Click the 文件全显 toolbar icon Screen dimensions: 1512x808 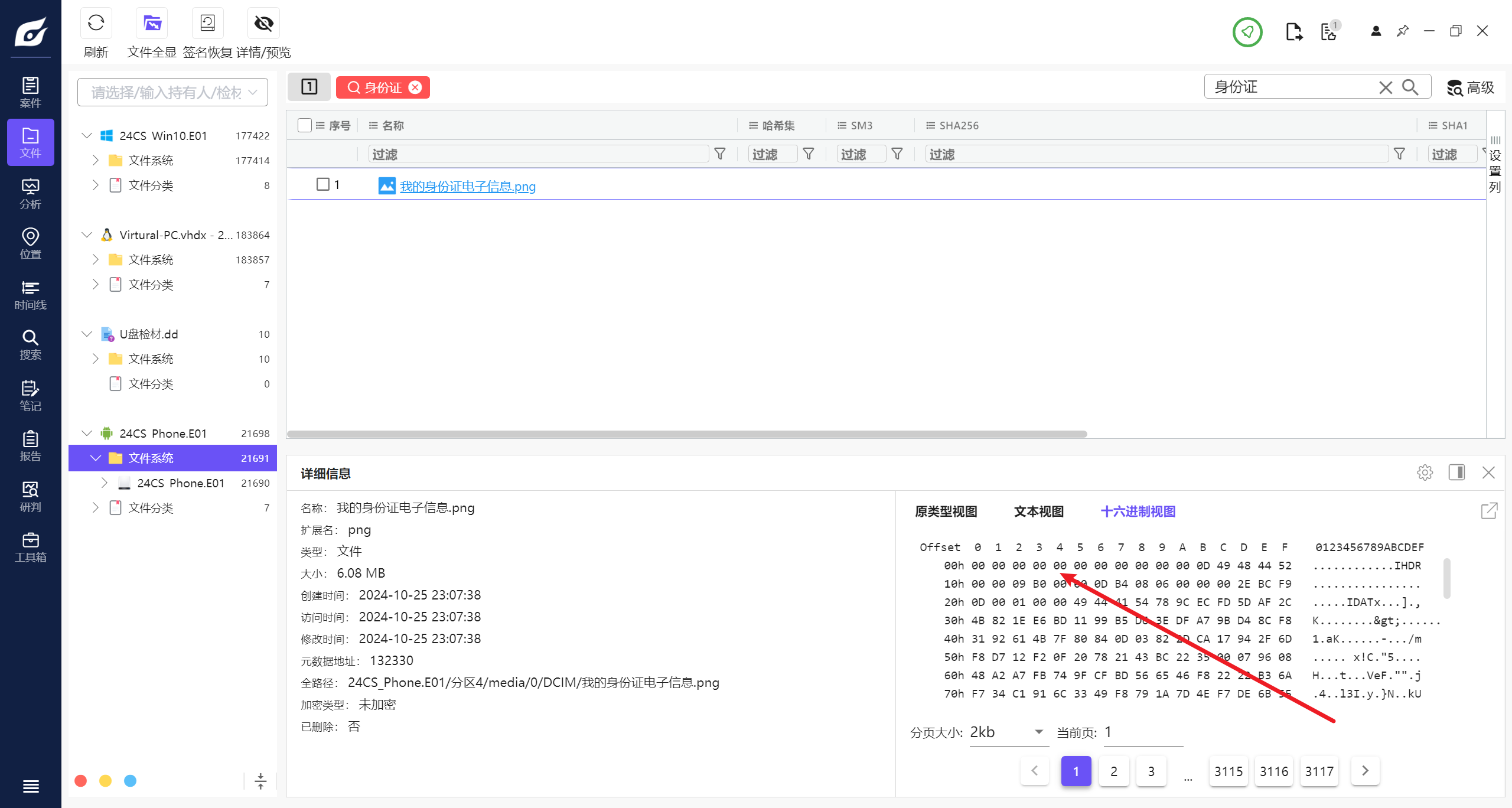point(152,24)
